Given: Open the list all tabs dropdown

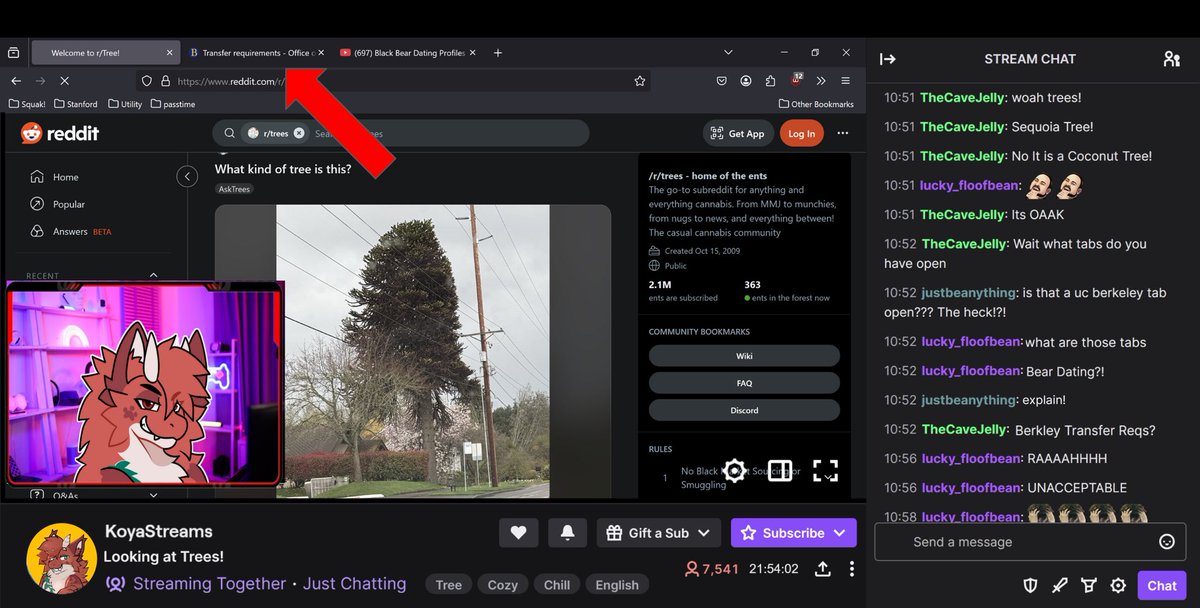Looking at the screenshot, I should [728, 52].
